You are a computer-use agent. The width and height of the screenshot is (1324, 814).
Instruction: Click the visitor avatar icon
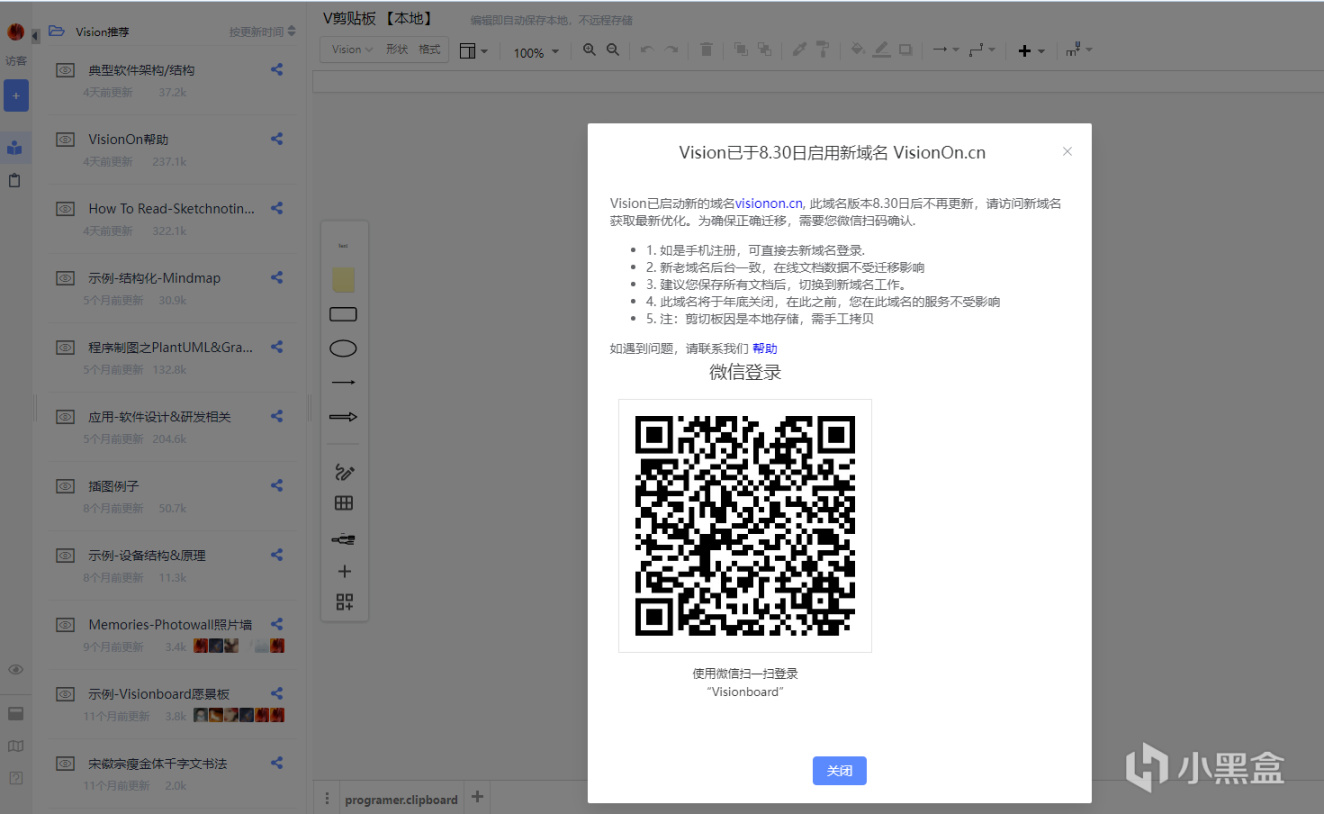click(x=16, y=31)
